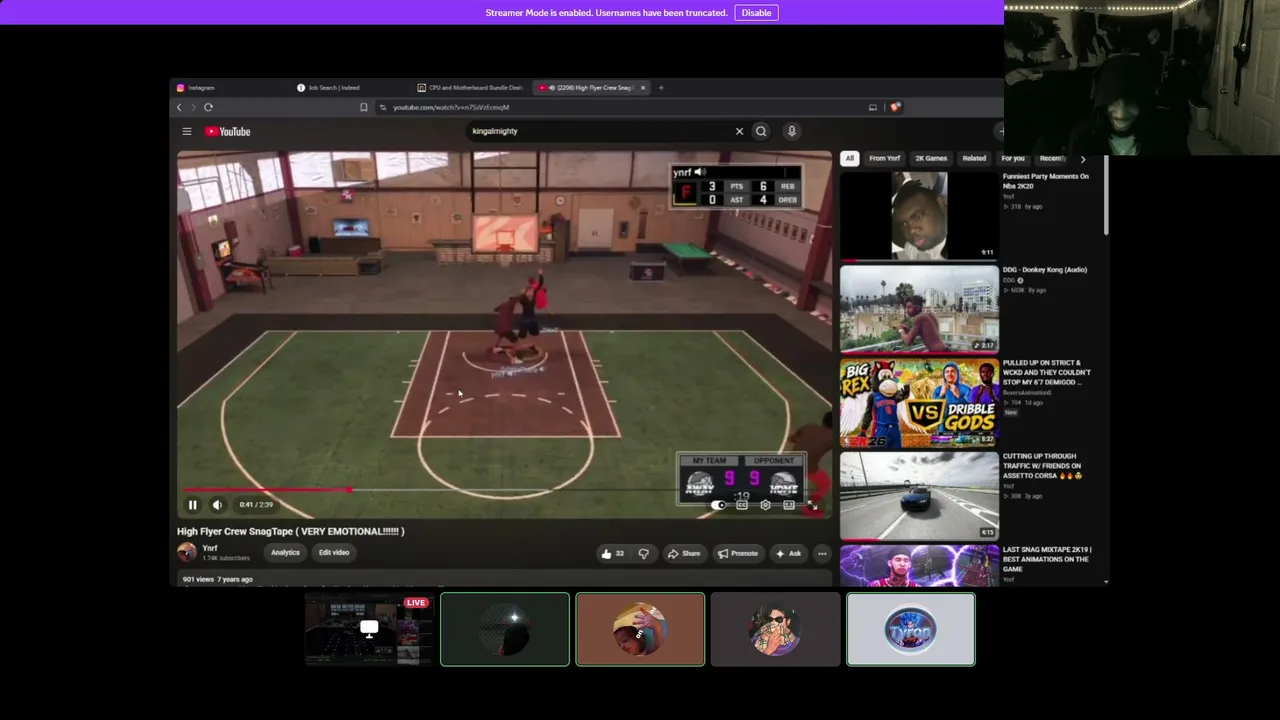Promote the video
The height and width of the screenshot is (720, 1280).
point(738,554)
